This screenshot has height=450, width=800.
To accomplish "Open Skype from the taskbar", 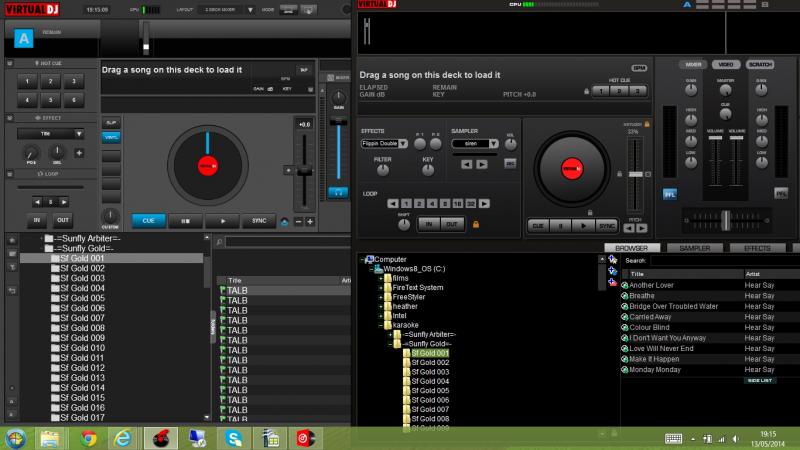I will point(233,439).
